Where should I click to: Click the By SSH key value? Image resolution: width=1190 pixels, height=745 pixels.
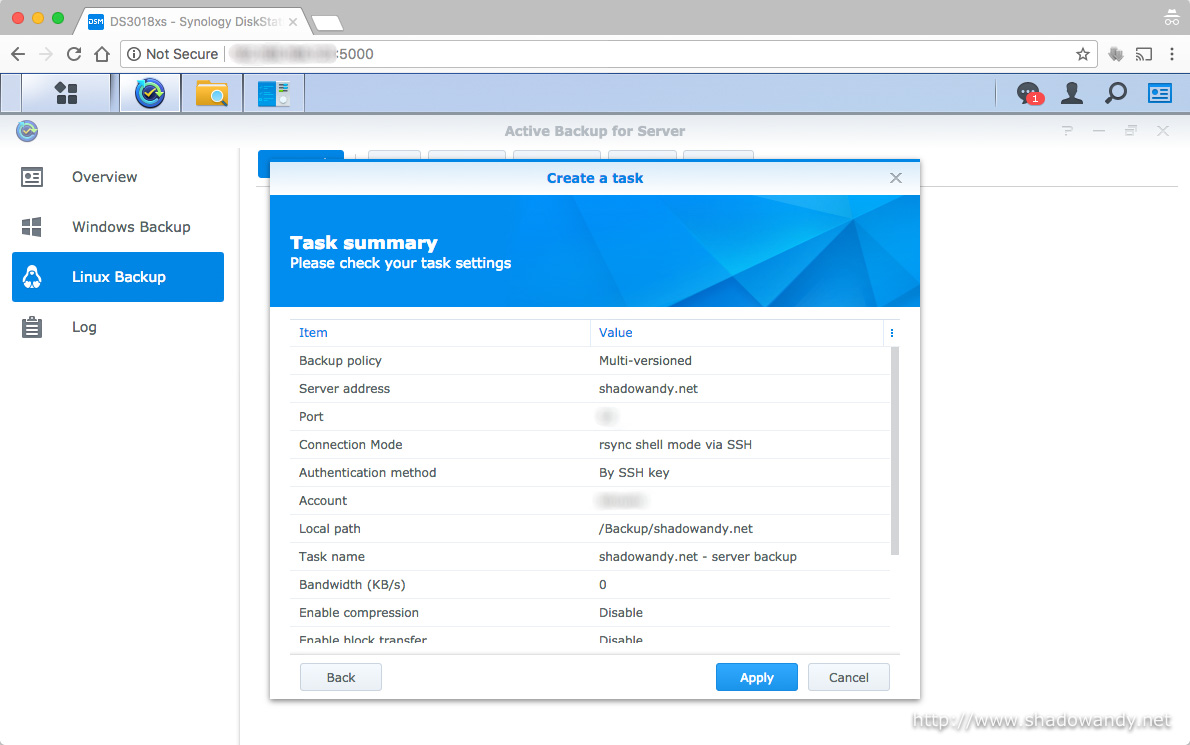click(x=634, y=473)
